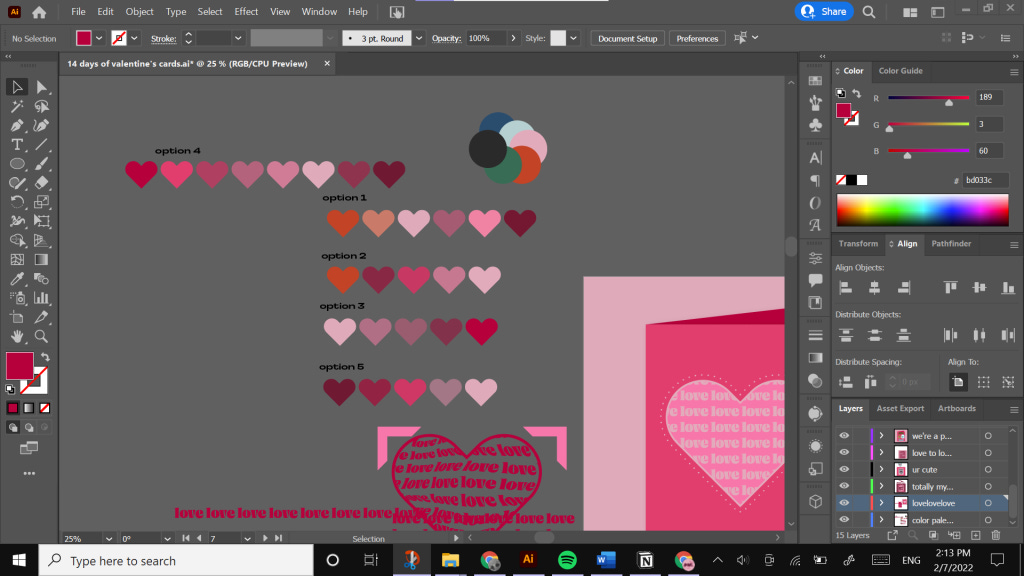
Task: Open the 3 pt. Round brush dropdown
Action: [419, 39]
